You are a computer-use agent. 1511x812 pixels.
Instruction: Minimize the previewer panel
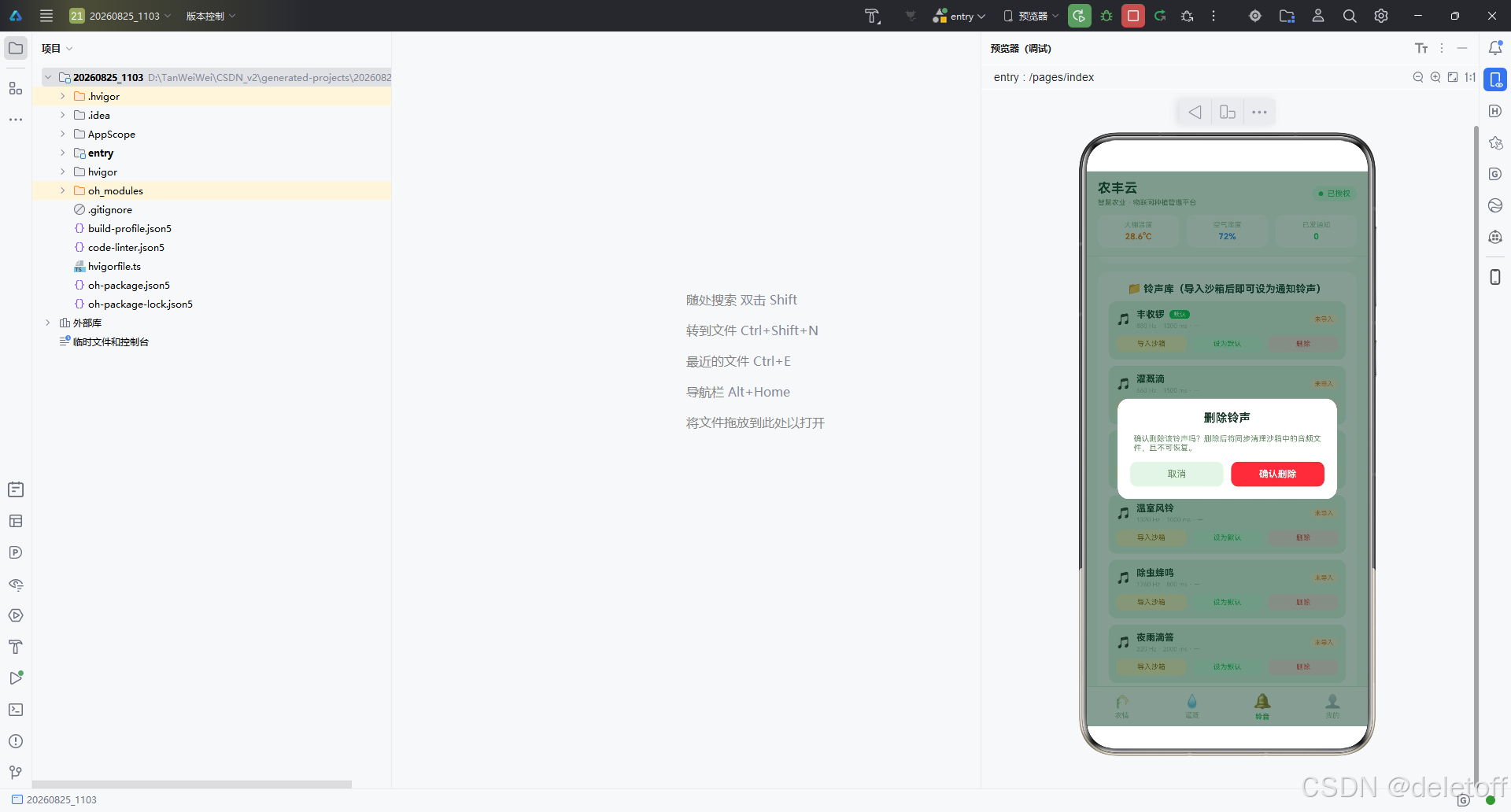[1462, 48]
